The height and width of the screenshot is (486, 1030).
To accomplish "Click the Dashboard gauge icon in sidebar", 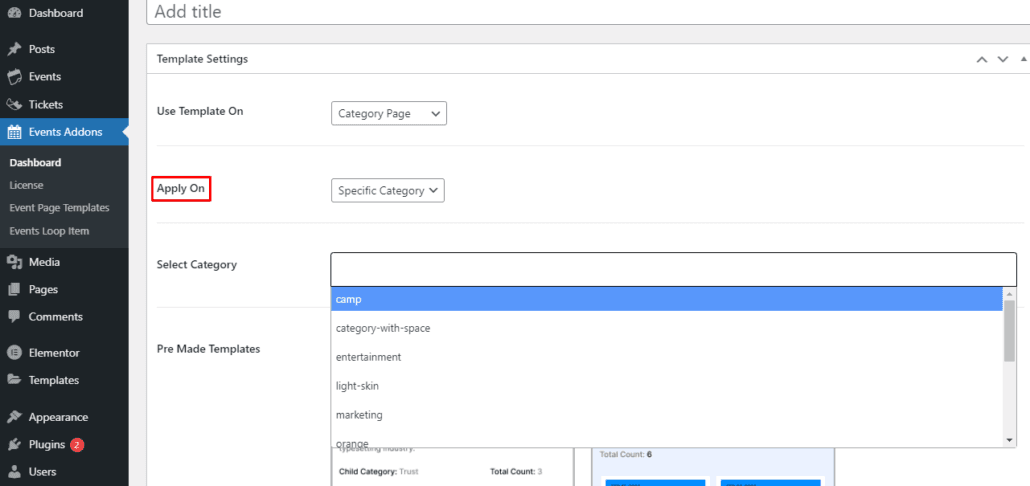I will tap(14, 13).
